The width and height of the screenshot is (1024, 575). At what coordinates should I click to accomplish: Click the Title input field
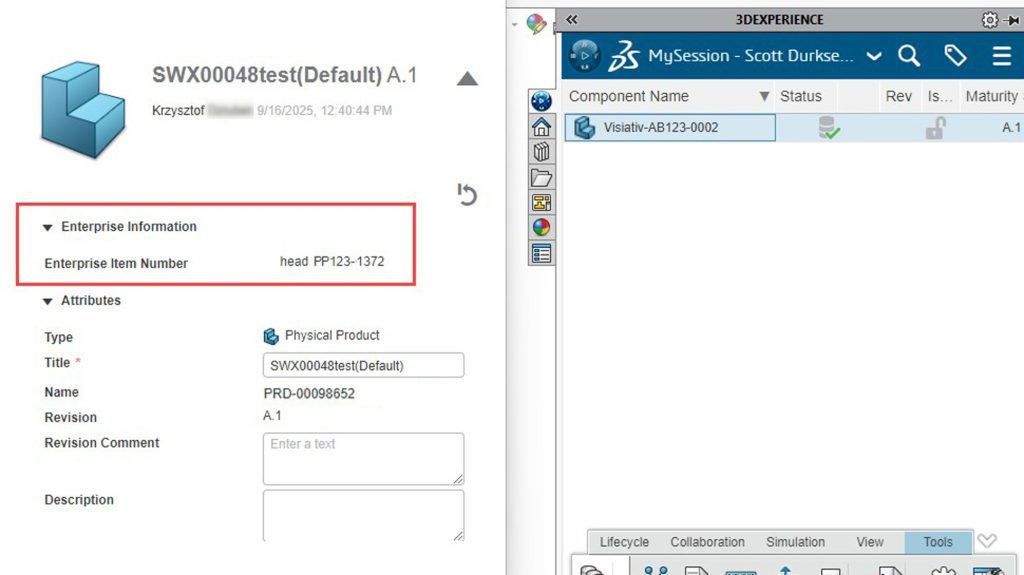point(363,365)
